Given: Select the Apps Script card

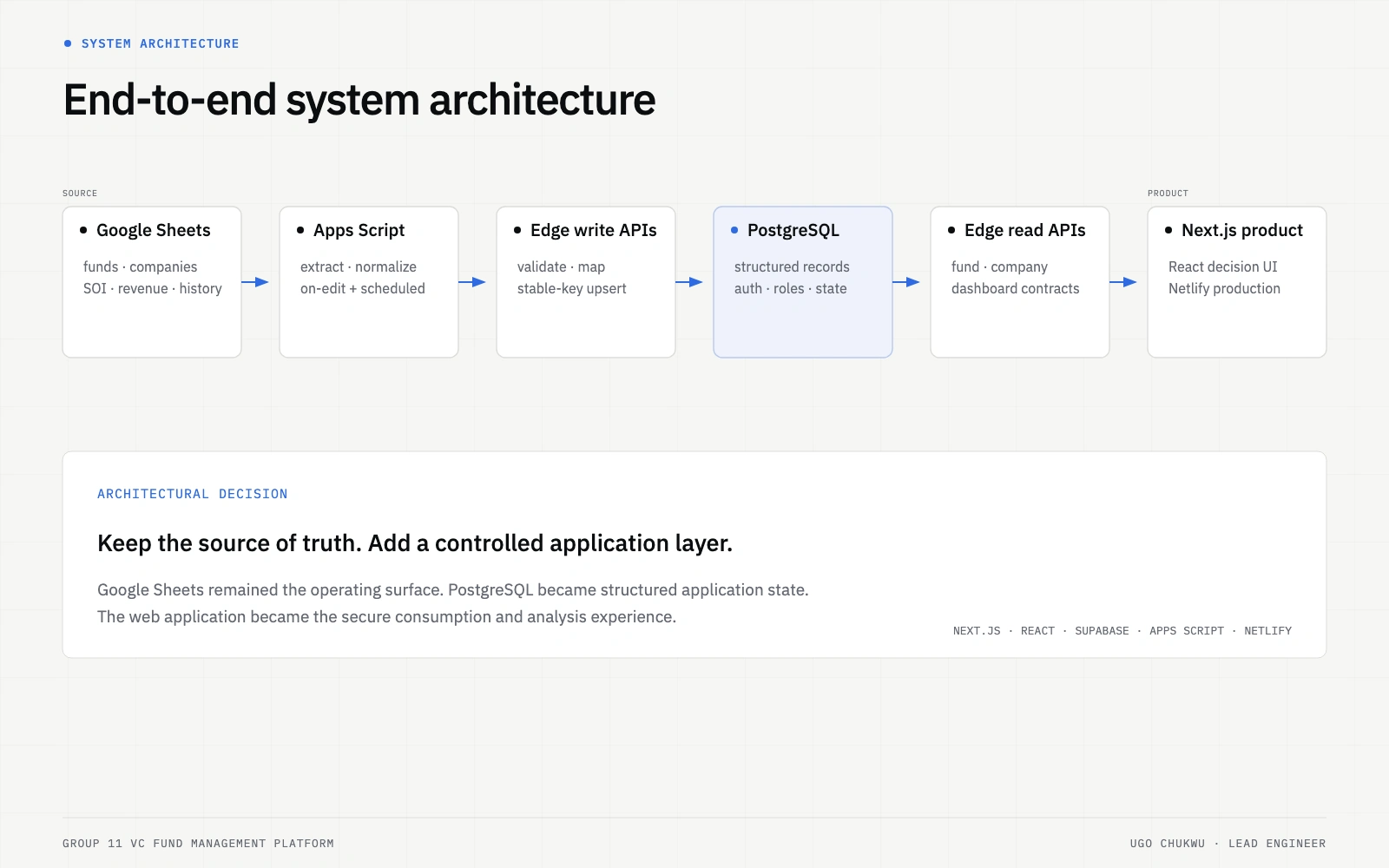Looking at the screenshot, I should tap(369, 282).
